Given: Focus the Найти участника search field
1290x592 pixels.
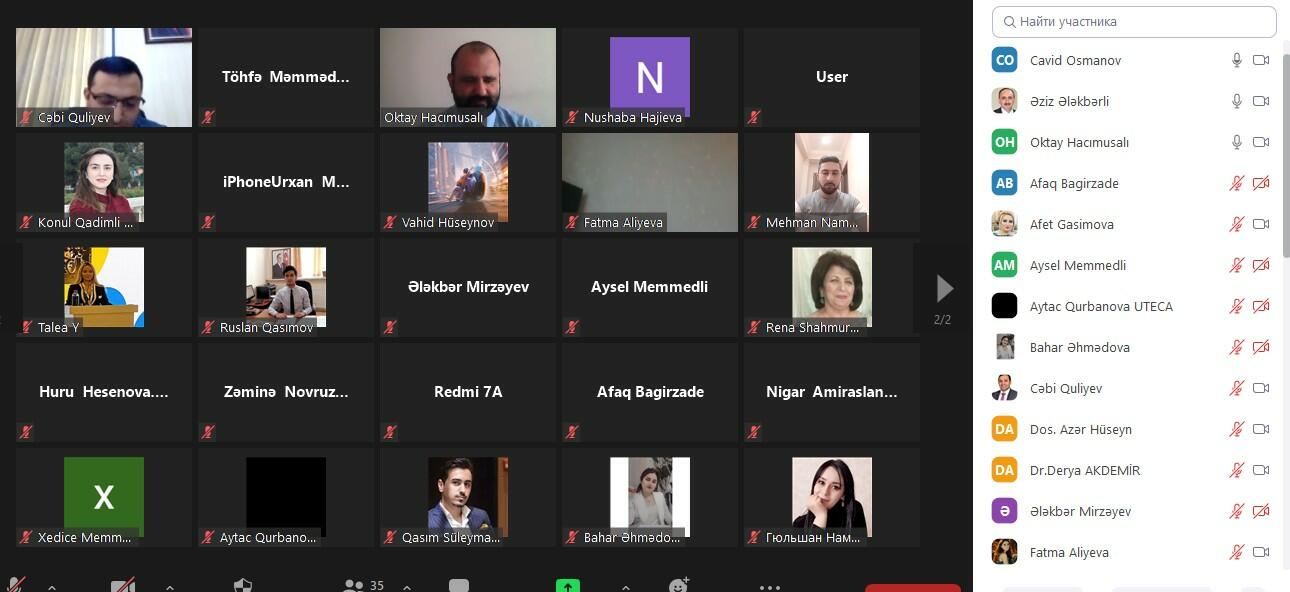Looking at the screenshot, I should pos(1134,21).
